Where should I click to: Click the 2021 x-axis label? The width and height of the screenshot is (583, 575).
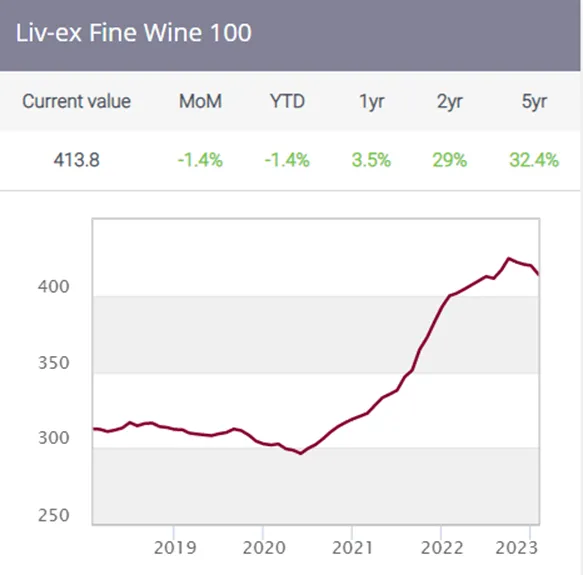coord(352,548)
